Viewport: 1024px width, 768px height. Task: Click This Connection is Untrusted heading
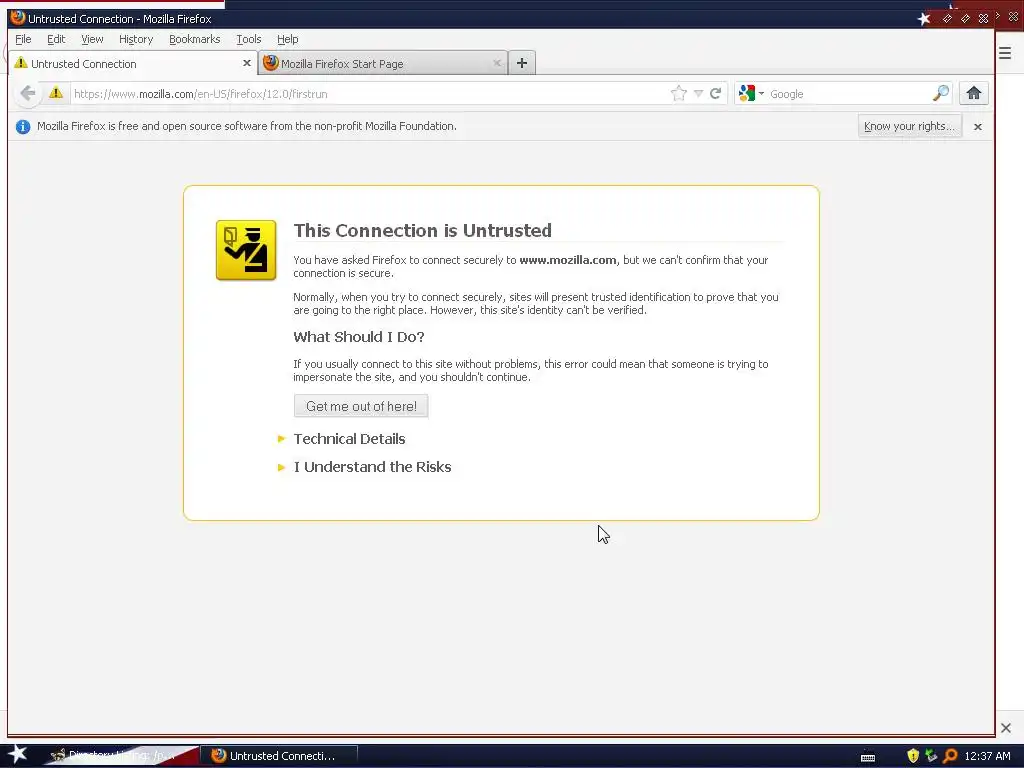click(423, 231)
